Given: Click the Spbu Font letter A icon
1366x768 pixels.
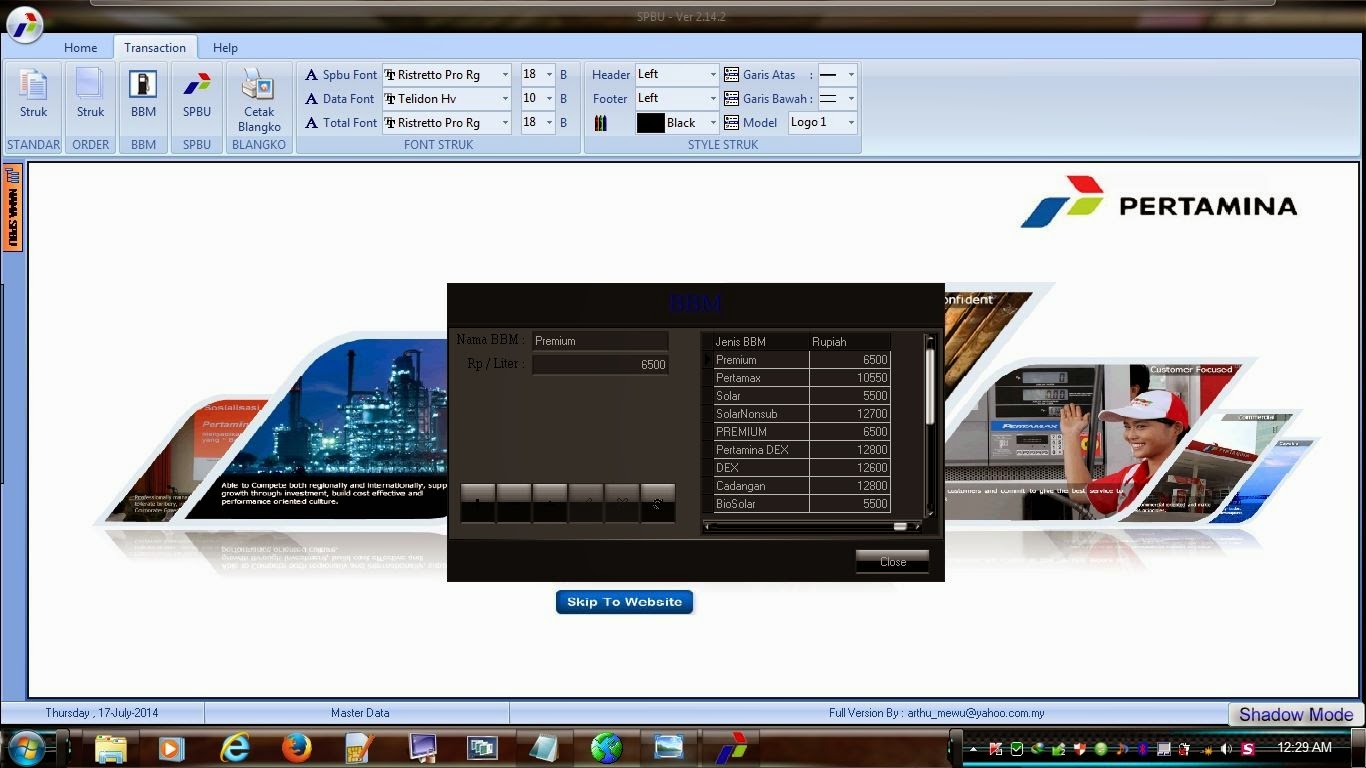Looking at the screenshot, I should coord(311,75).
